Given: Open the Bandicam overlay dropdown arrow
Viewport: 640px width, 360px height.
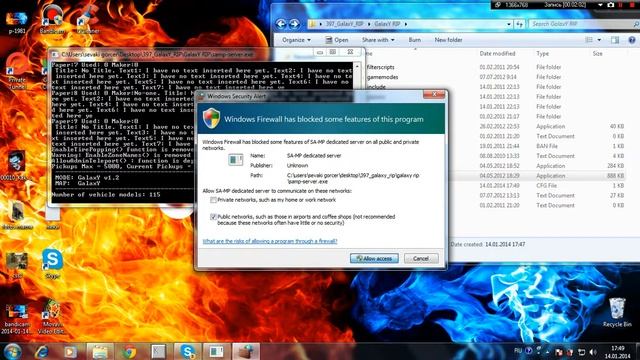Looking at the screenshot, I should 600,5.
